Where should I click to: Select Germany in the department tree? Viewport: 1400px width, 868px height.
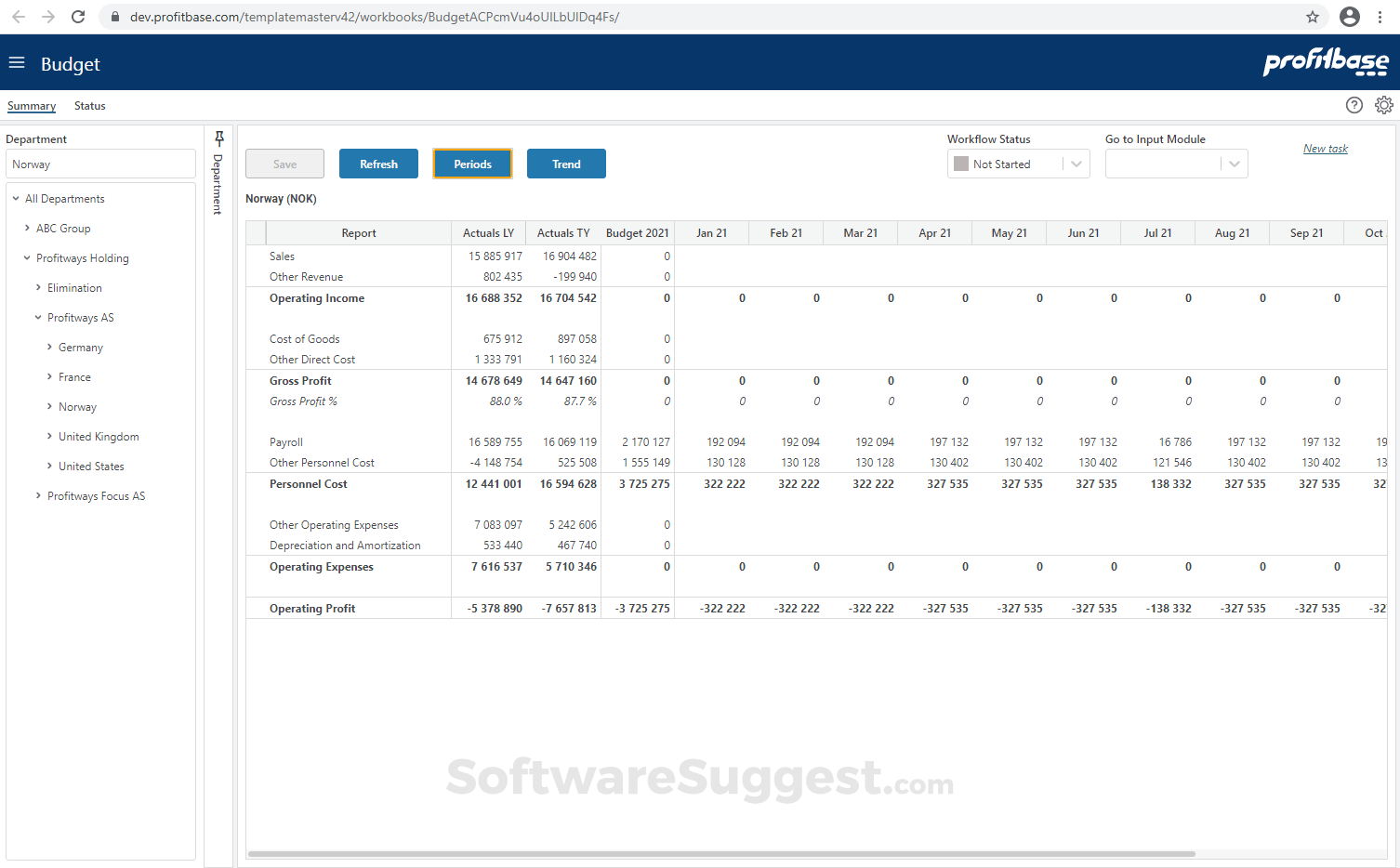[79, 347]
